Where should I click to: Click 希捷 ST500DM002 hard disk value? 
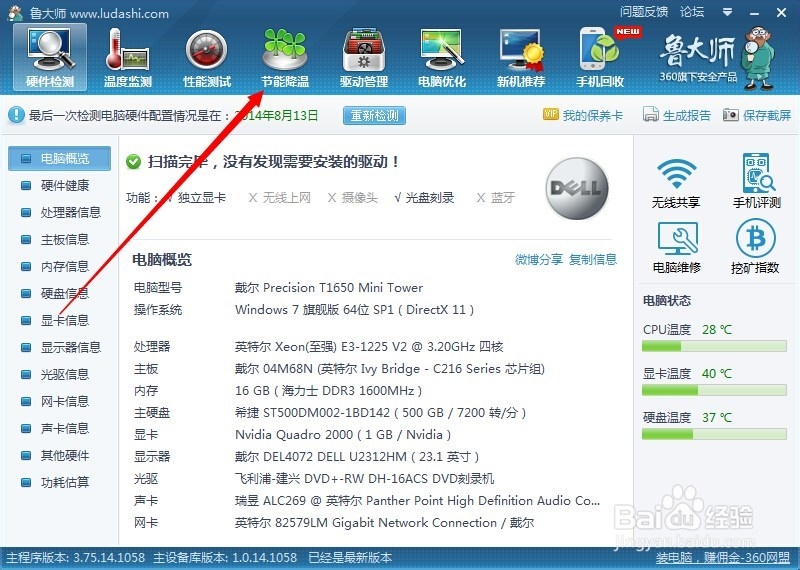click(381, 413)
